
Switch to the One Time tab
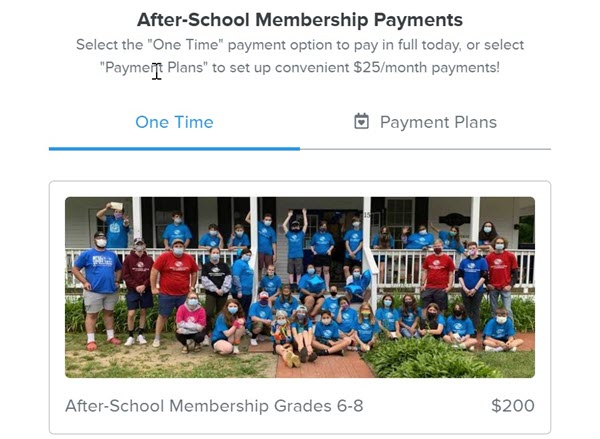pyautogui.click(x=174, y=123)
